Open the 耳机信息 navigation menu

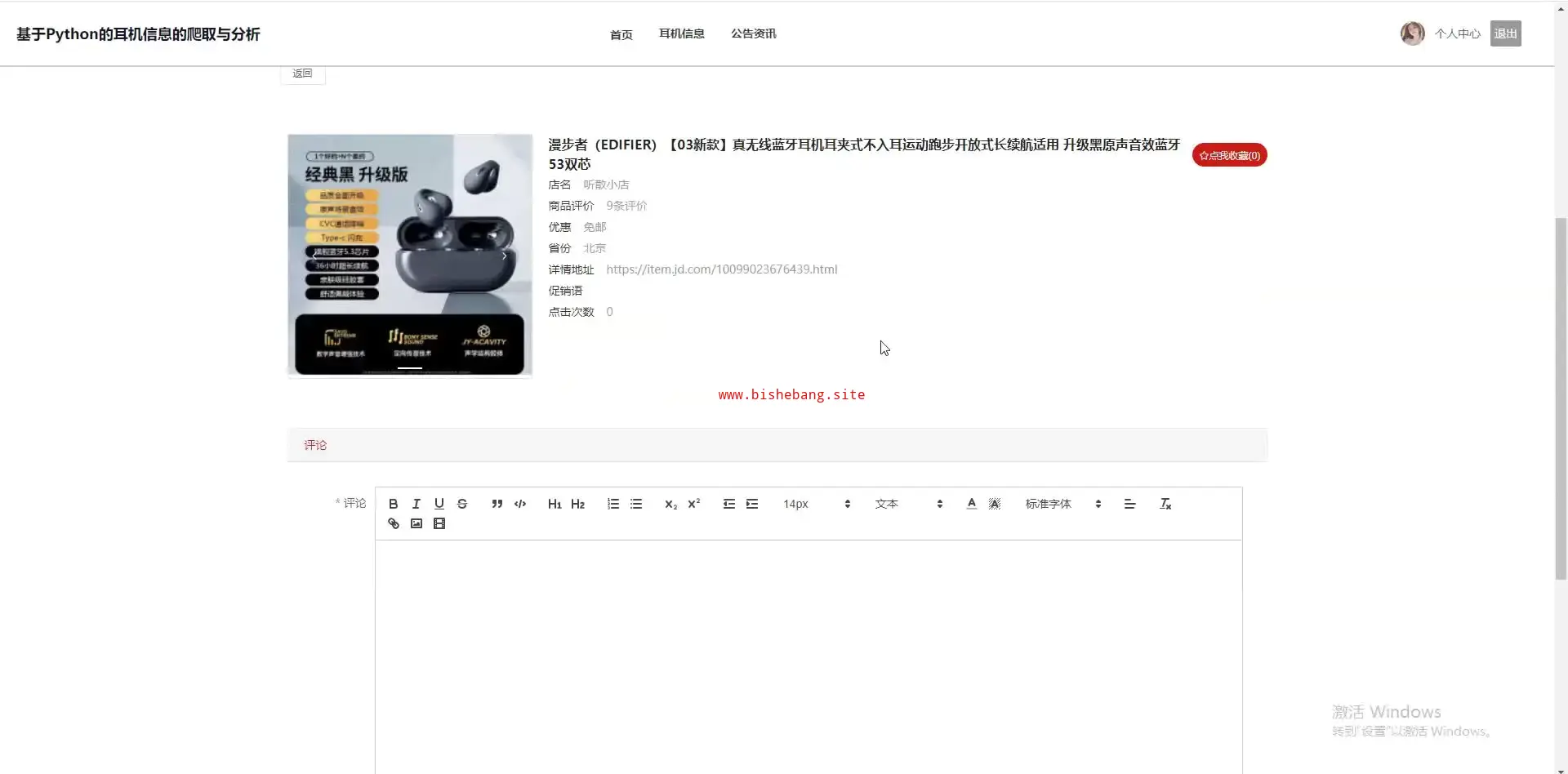click(x=681, y=33)
